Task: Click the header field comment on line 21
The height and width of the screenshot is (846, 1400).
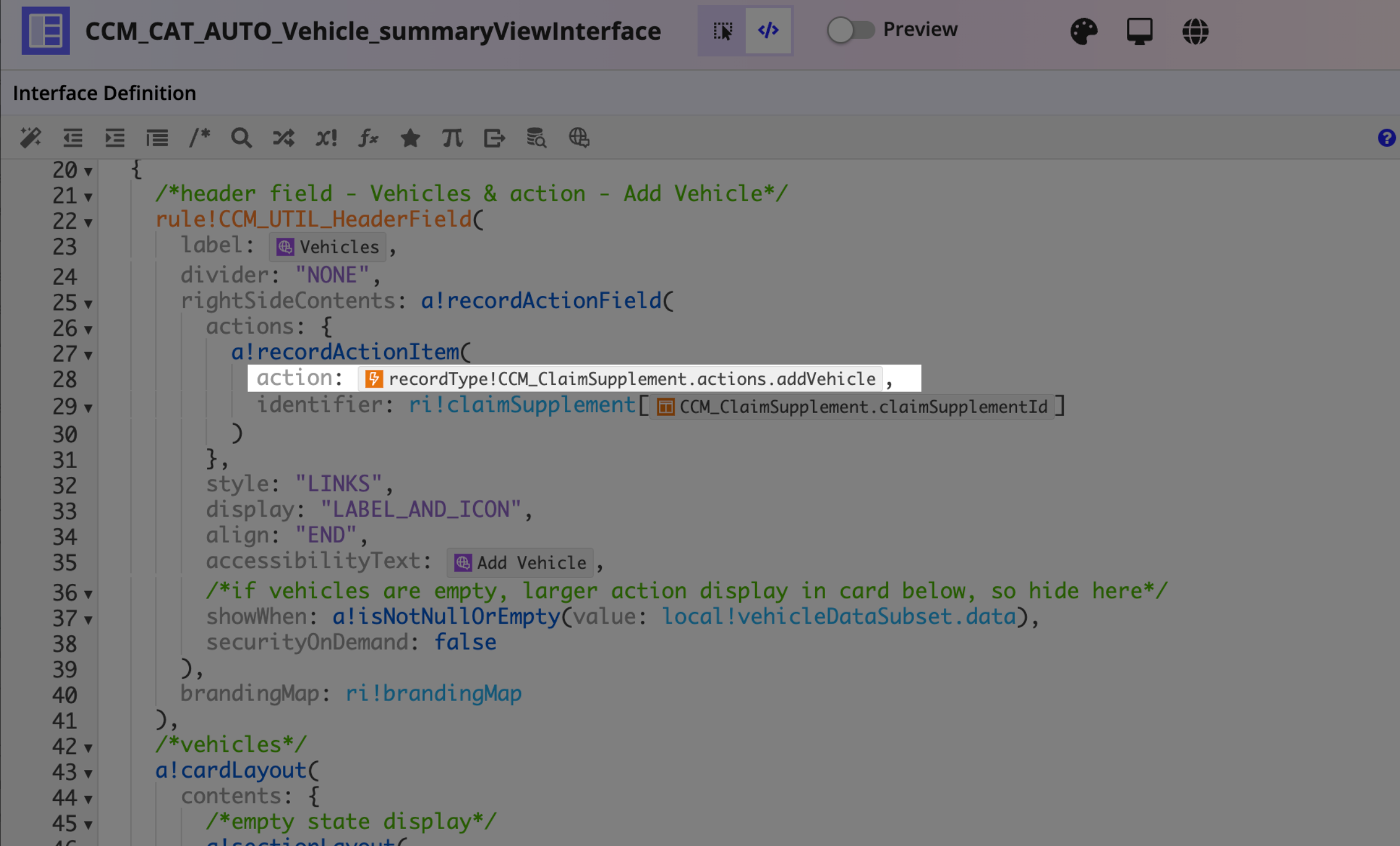Action: (x=471, y=194)
